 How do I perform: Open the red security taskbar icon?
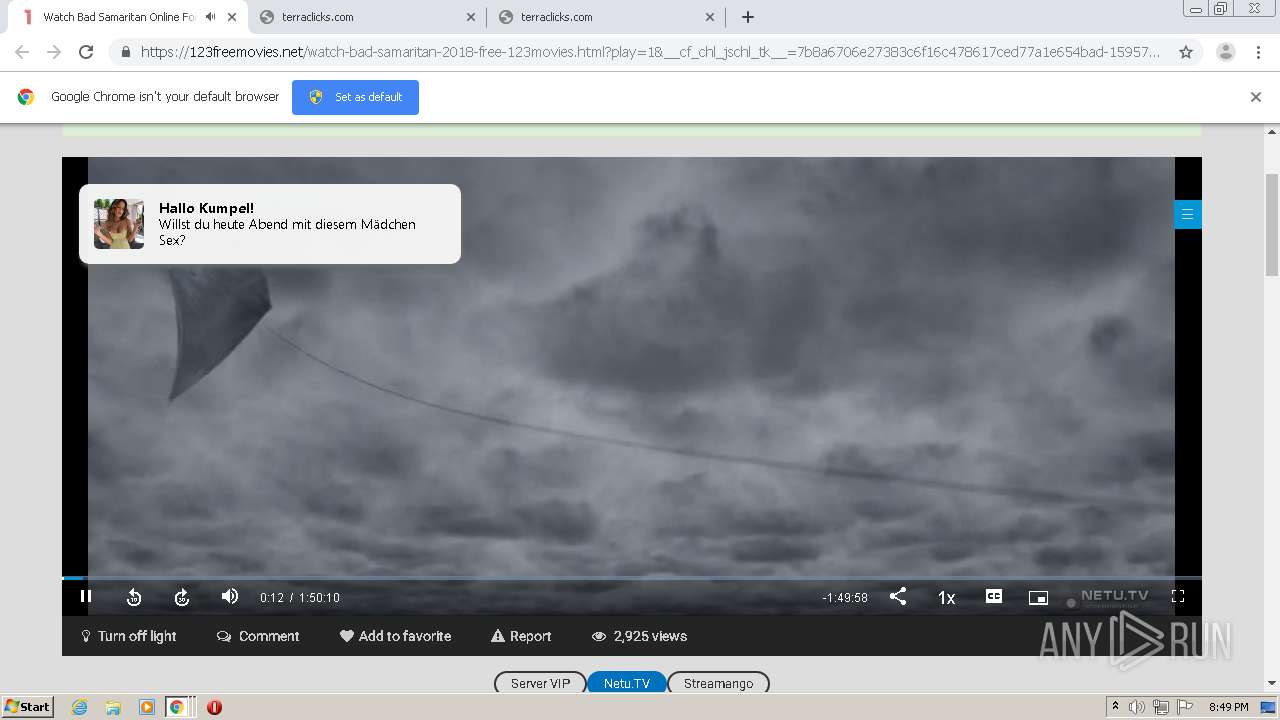pyautogui.click(x=214, y=707)
